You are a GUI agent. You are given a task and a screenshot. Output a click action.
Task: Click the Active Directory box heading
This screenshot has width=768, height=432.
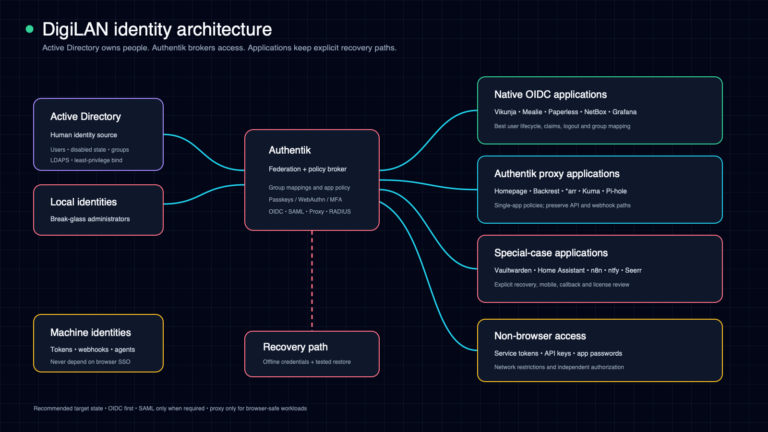pyautogui.click(x=85, y=117)
